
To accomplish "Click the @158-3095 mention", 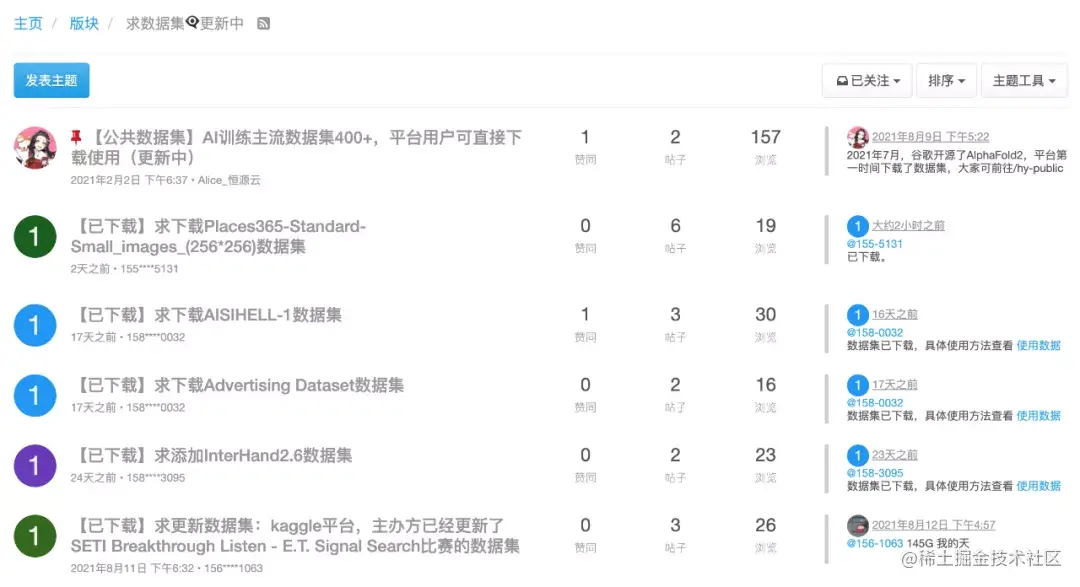I will point(875,473).
